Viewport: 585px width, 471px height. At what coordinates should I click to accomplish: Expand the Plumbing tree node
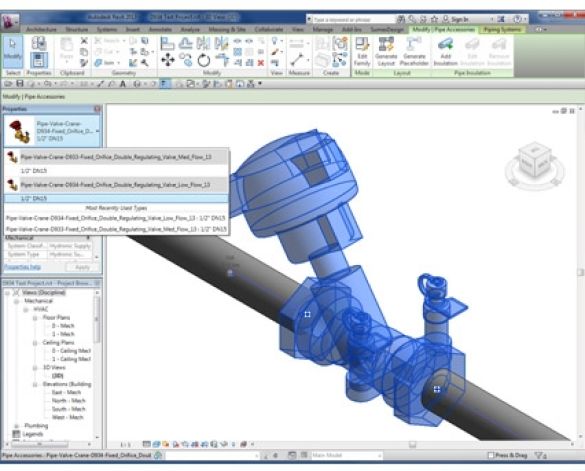(x=16, y=425)
